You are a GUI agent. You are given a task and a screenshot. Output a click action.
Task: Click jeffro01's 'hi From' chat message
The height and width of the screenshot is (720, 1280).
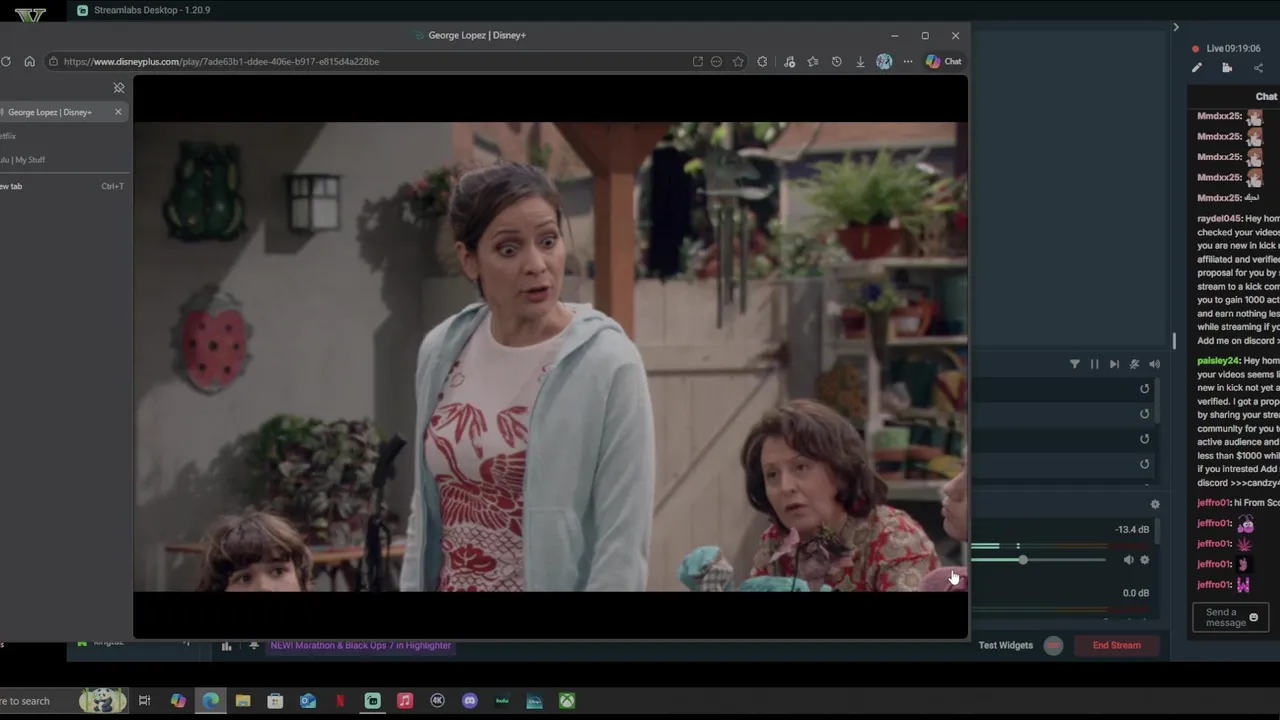1238,503
